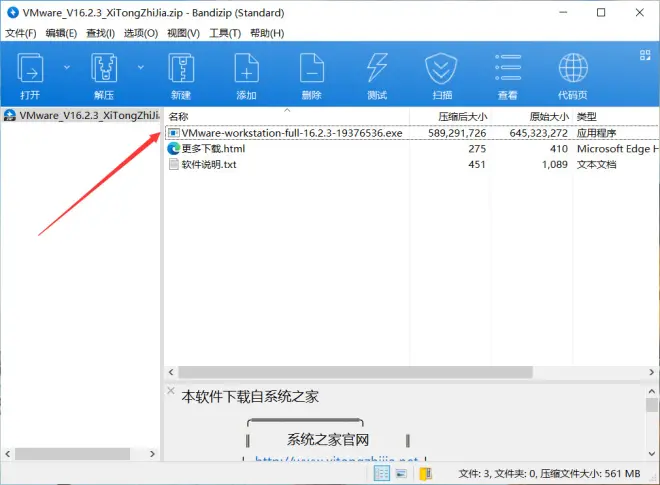Open the 编辑(E) menu
Image resolution: width=660 pixels, height=485 pixels.
coord(61,33)
